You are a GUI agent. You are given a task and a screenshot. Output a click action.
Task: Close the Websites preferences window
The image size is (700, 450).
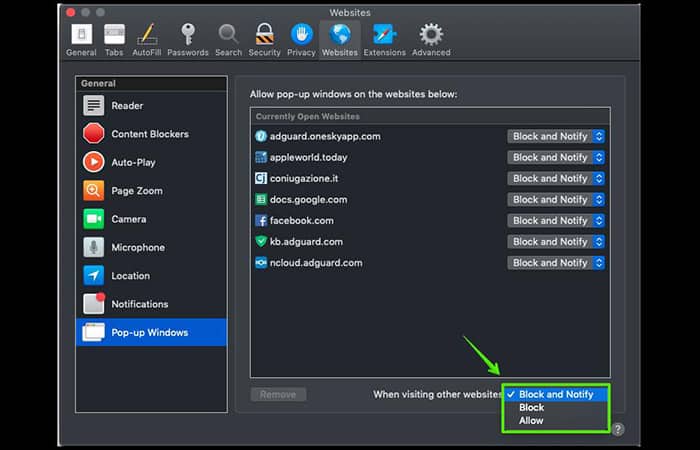[71, 12]
